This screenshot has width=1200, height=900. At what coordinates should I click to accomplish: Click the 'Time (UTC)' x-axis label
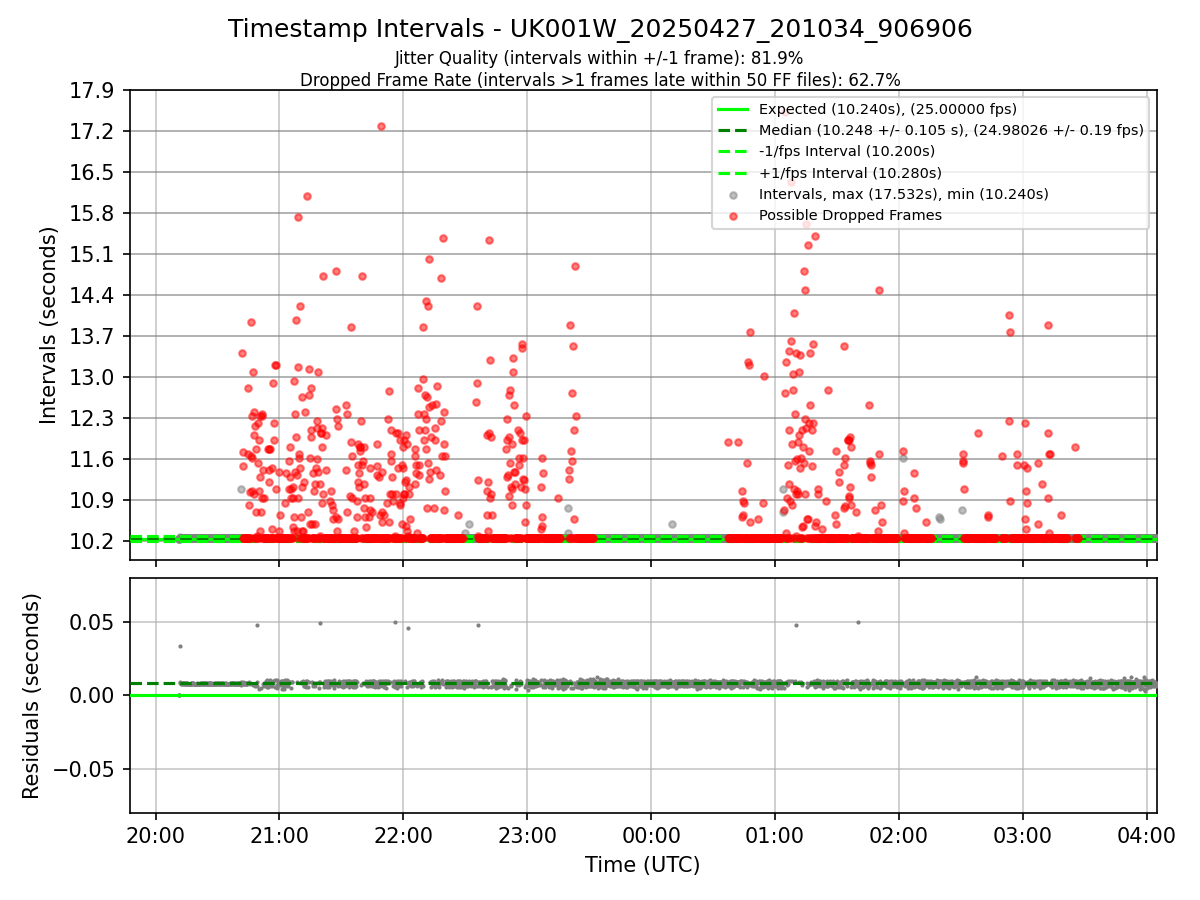(643, 865)
